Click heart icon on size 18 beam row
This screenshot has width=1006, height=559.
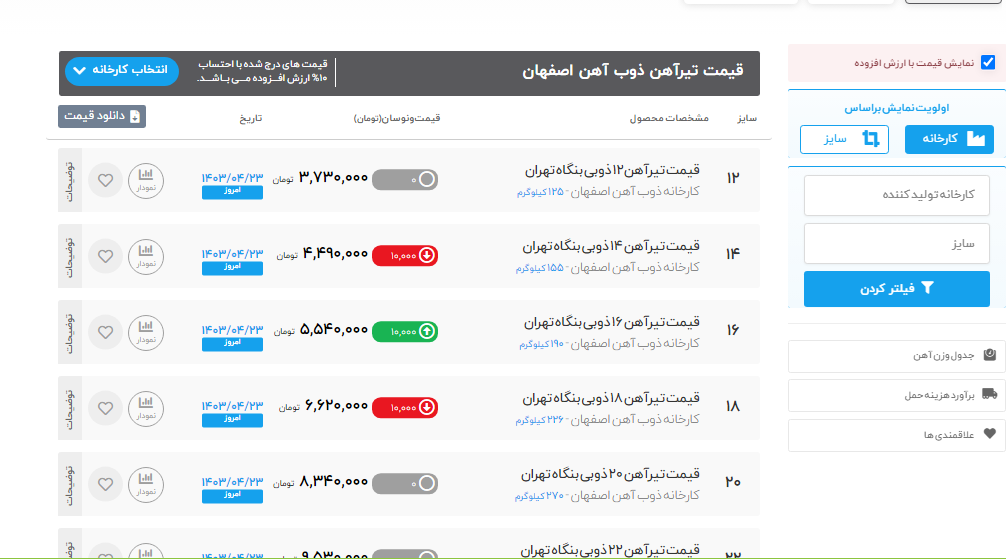point(105,407)
